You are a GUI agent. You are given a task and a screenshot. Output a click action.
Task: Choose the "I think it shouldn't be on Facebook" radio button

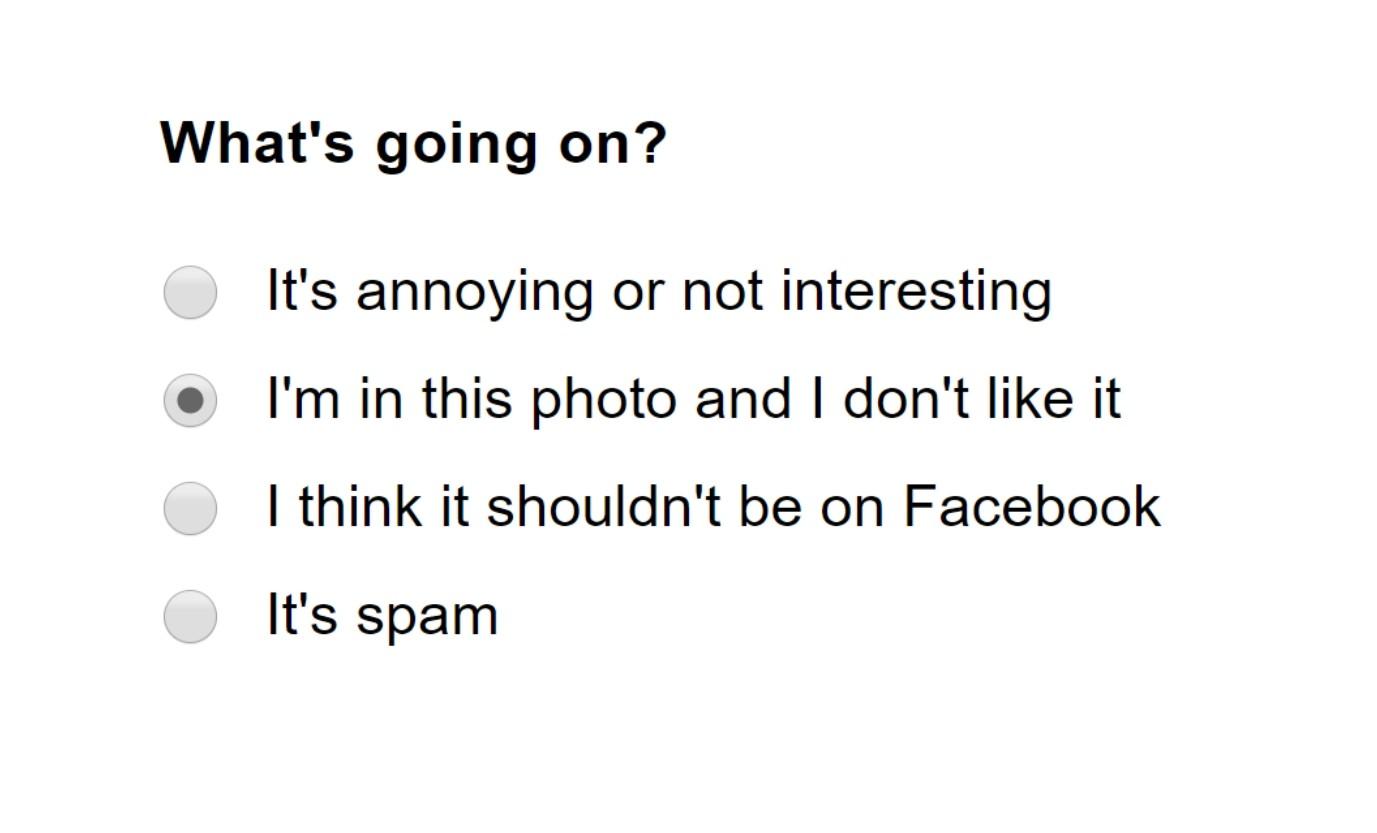[x=190, y=508]
